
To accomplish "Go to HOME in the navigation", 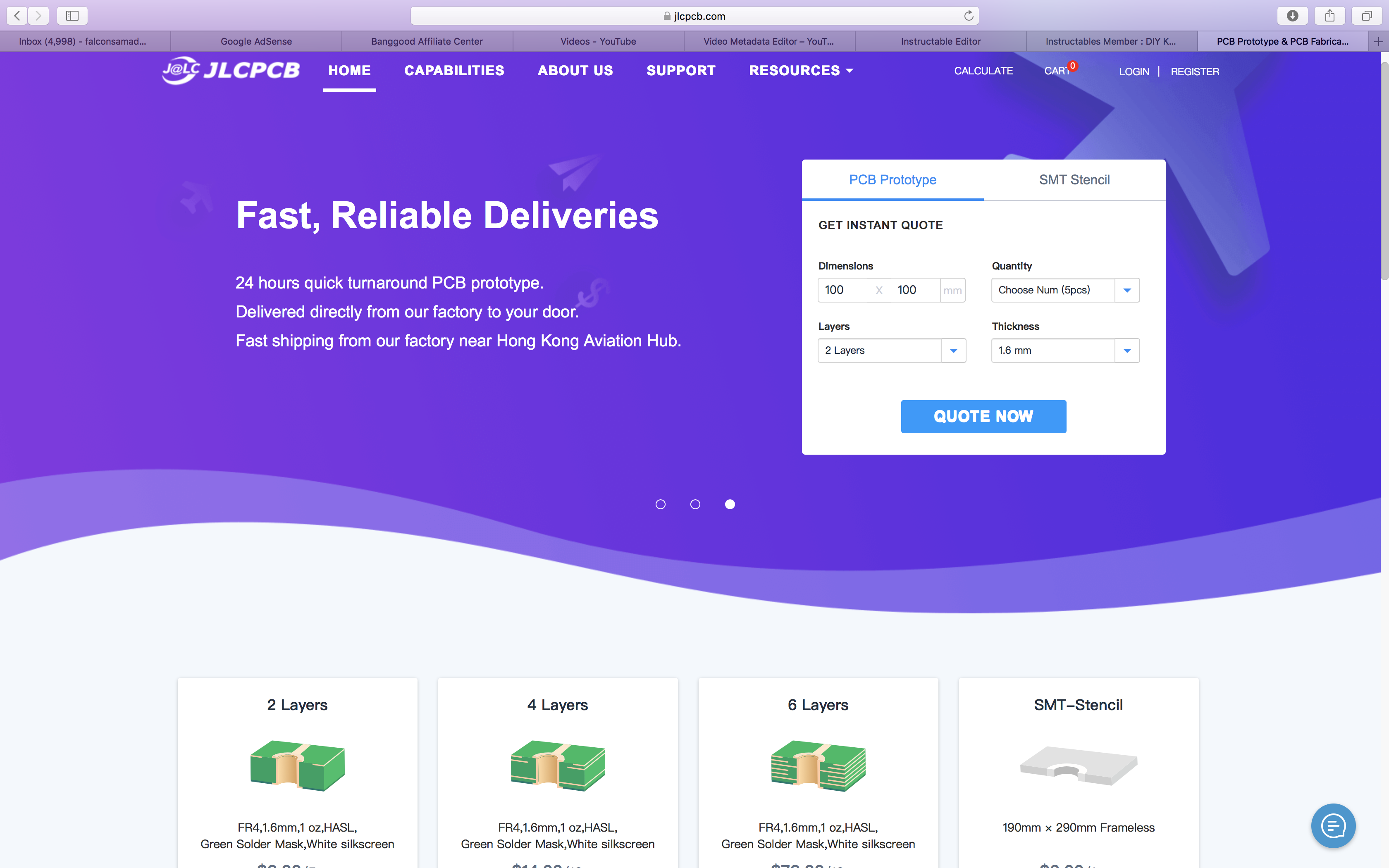I will (350, 71).
